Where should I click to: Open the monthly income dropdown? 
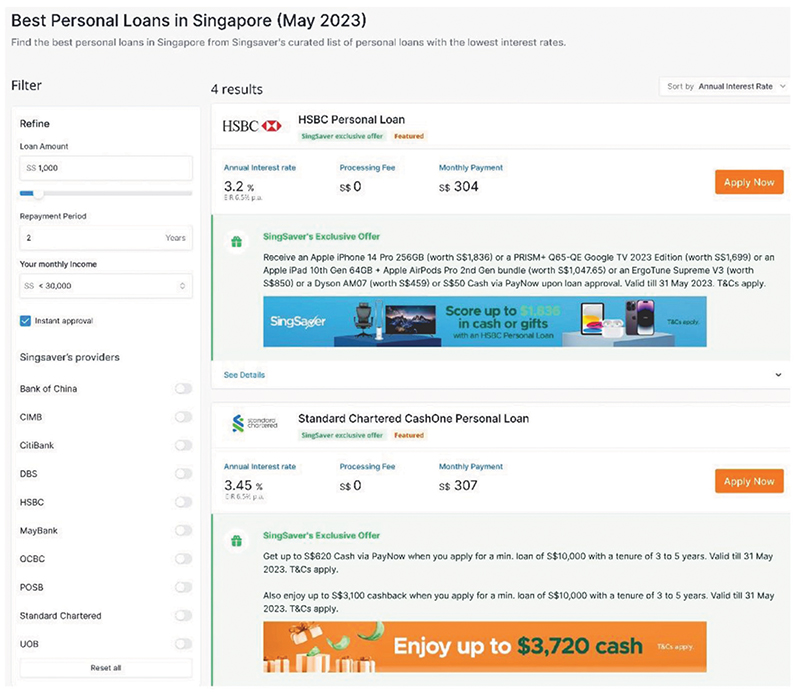pyautogui.click(x=105, y=286)
